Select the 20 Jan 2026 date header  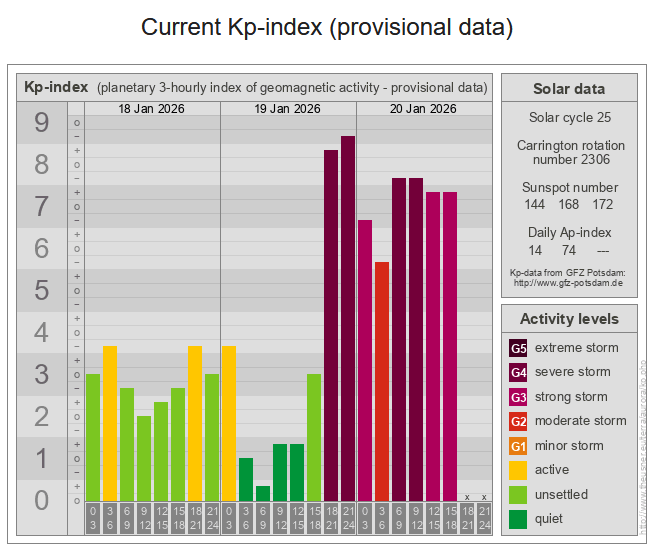click(423, 108)
